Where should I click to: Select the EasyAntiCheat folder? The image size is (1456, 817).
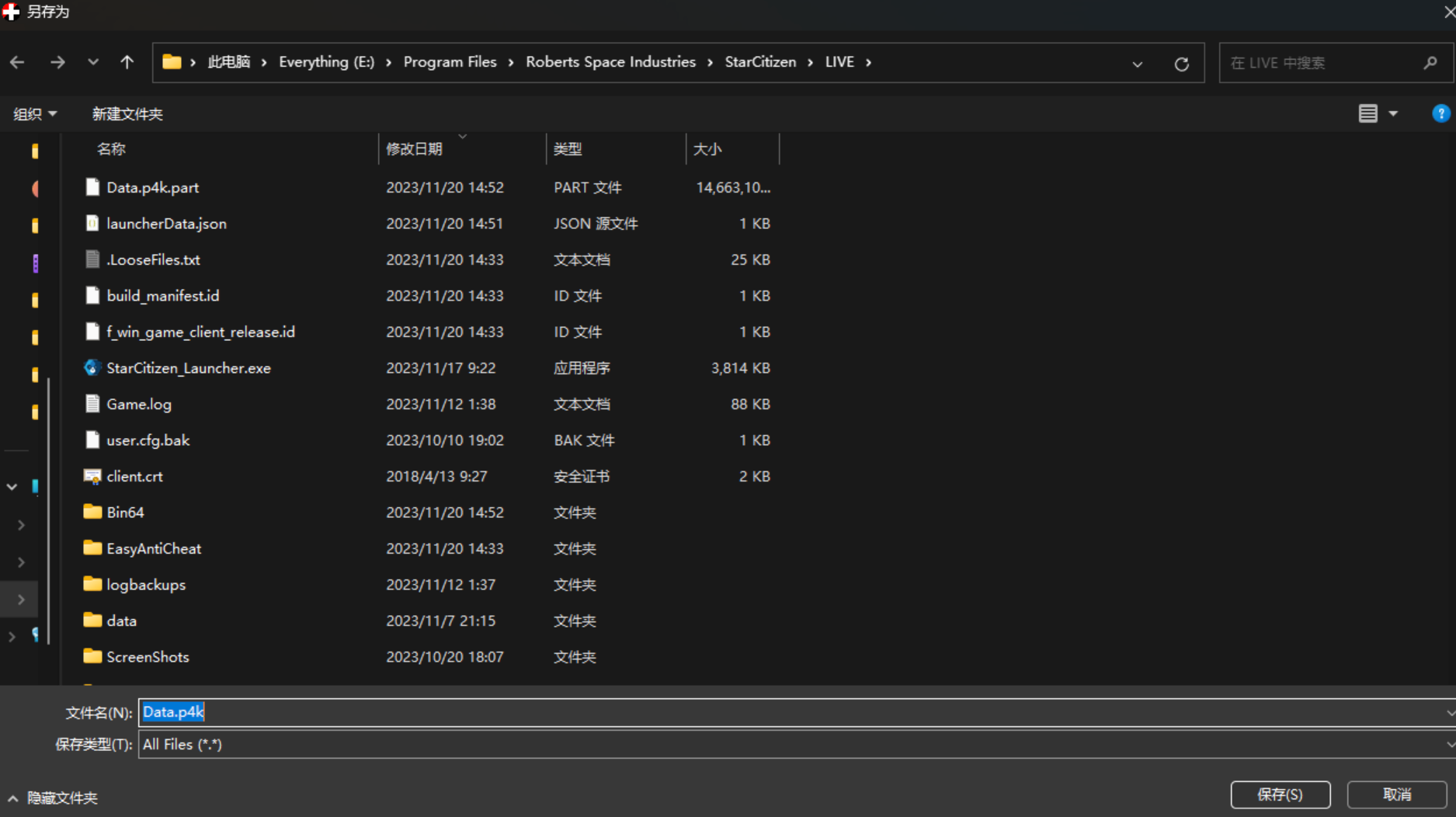tap(154, 549)
